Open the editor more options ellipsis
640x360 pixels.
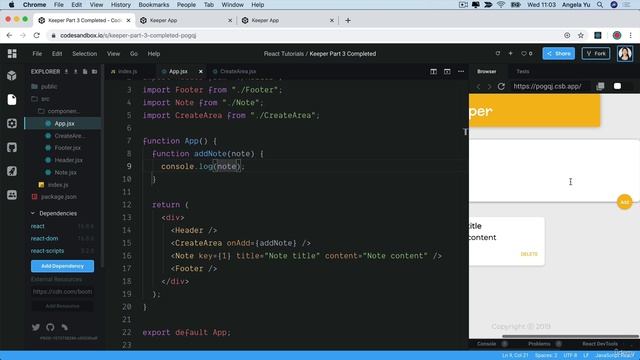tap(461, 71)
